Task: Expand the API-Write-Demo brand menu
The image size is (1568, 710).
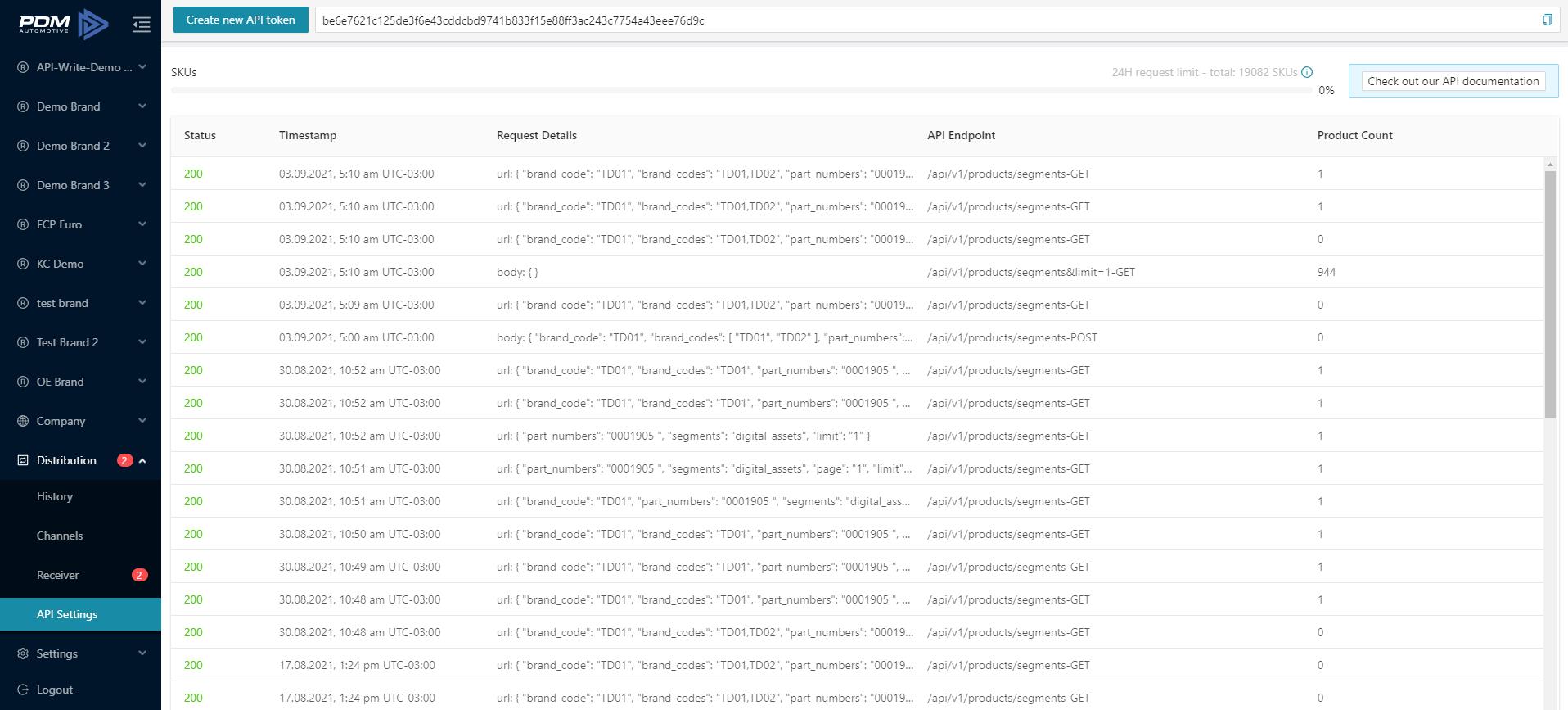Action: [142, 67]
